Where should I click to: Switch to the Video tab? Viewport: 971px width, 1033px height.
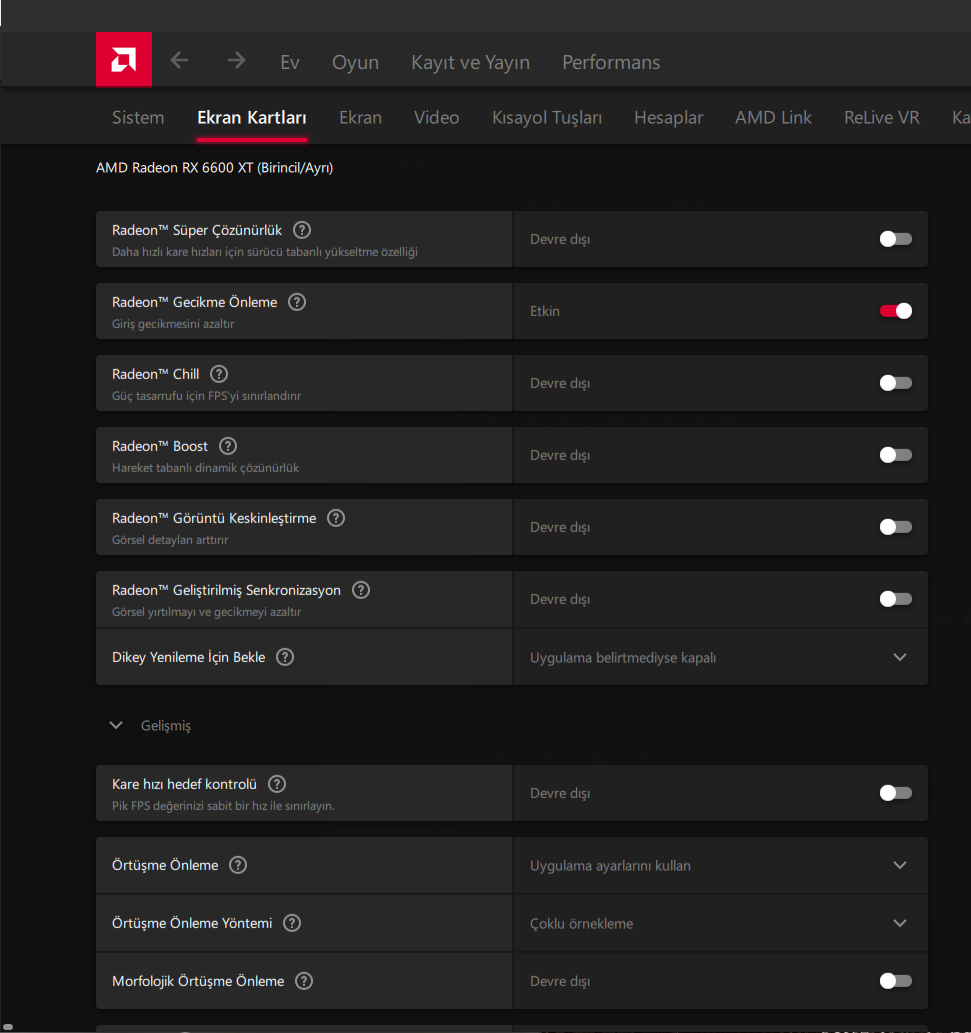click(436, 117)
